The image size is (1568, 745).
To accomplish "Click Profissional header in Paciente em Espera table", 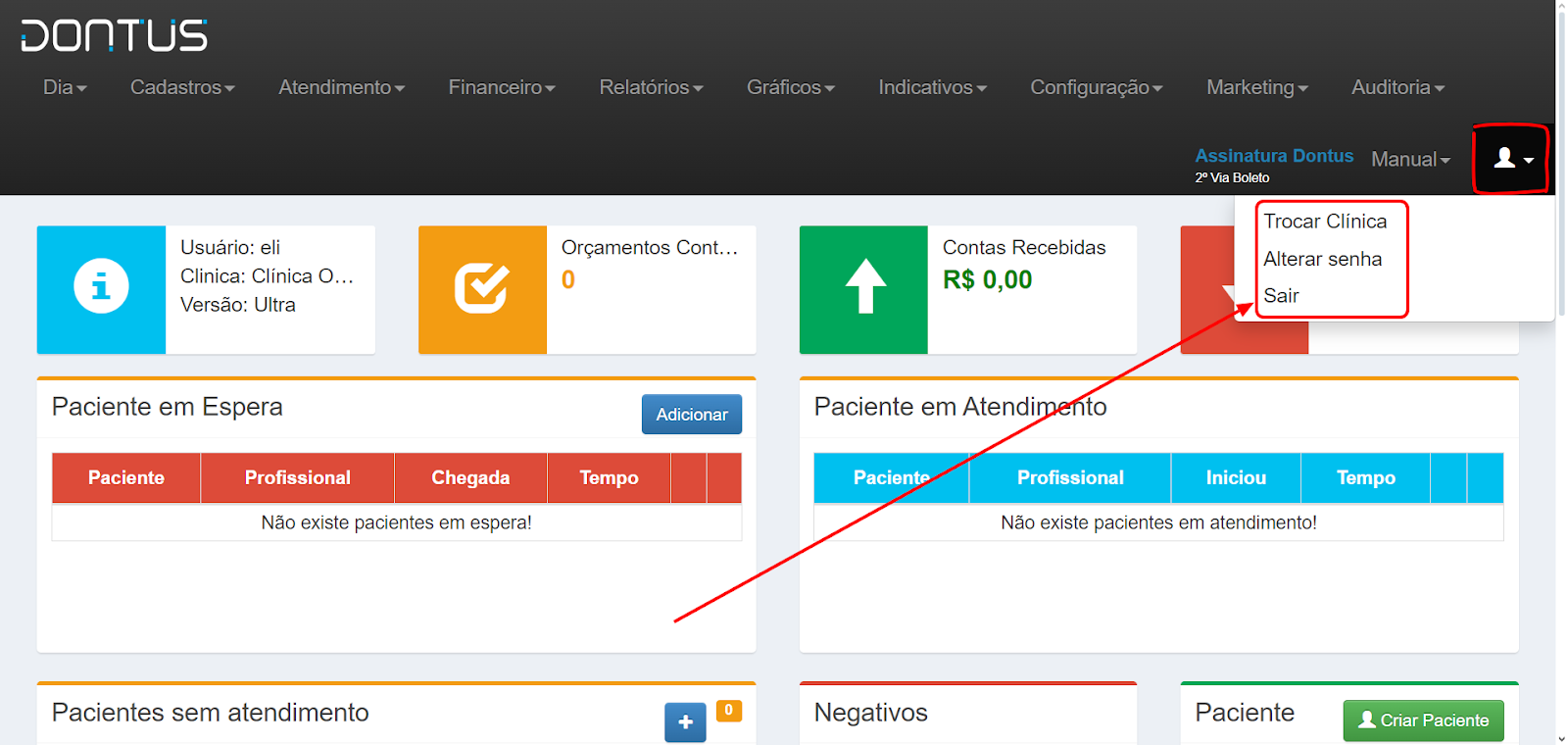I will [297, 477].
